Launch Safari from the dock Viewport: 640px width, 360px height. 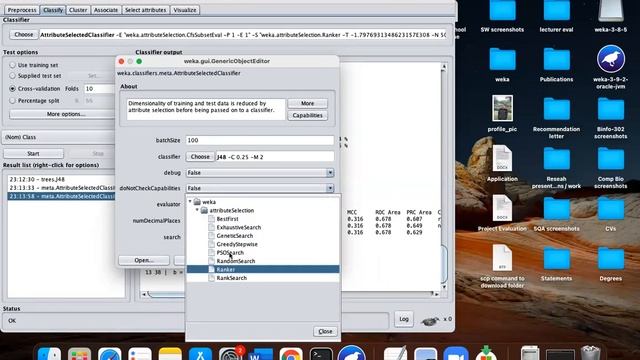pos(109,354)
